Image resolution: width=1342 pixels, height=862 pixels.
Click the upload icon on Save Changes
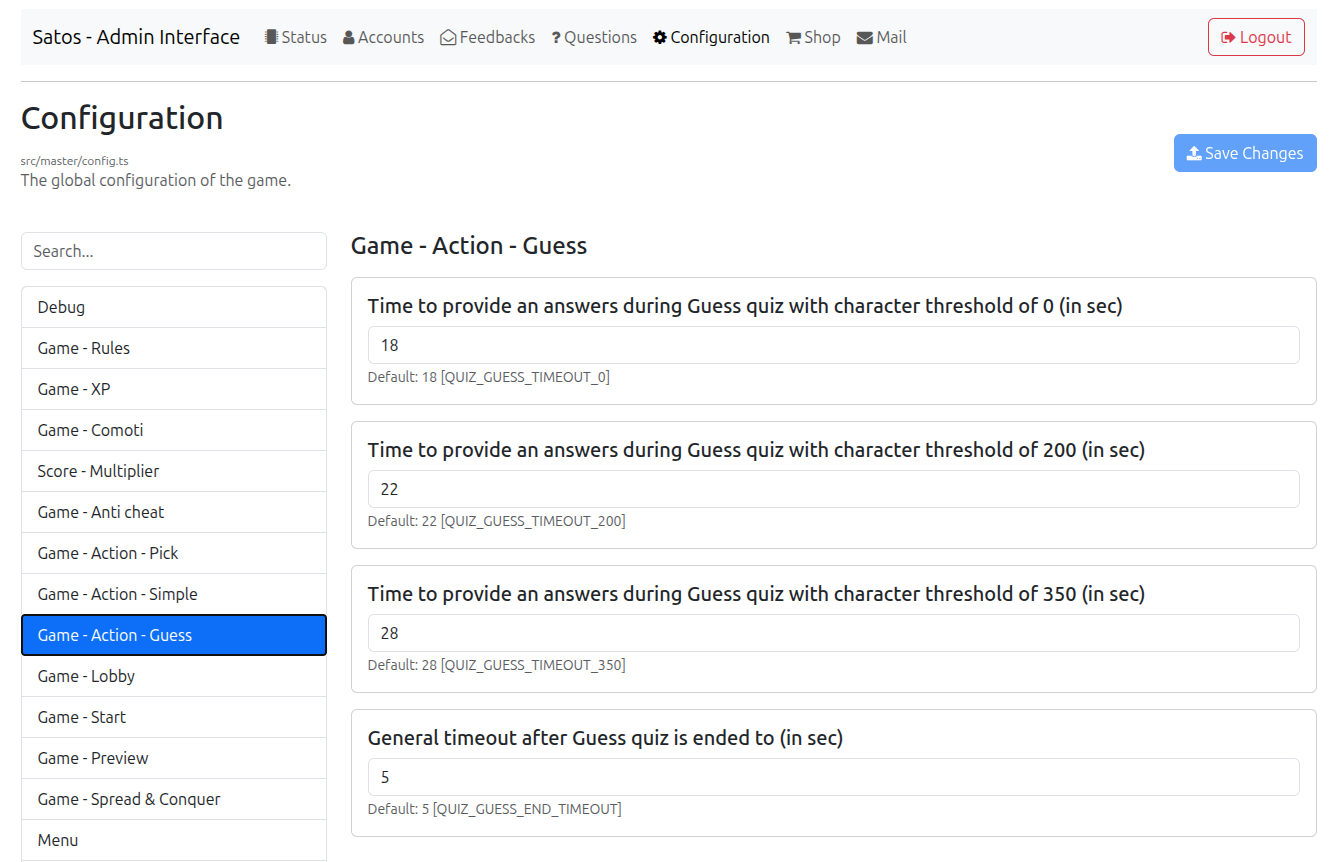coord(1193,153)
